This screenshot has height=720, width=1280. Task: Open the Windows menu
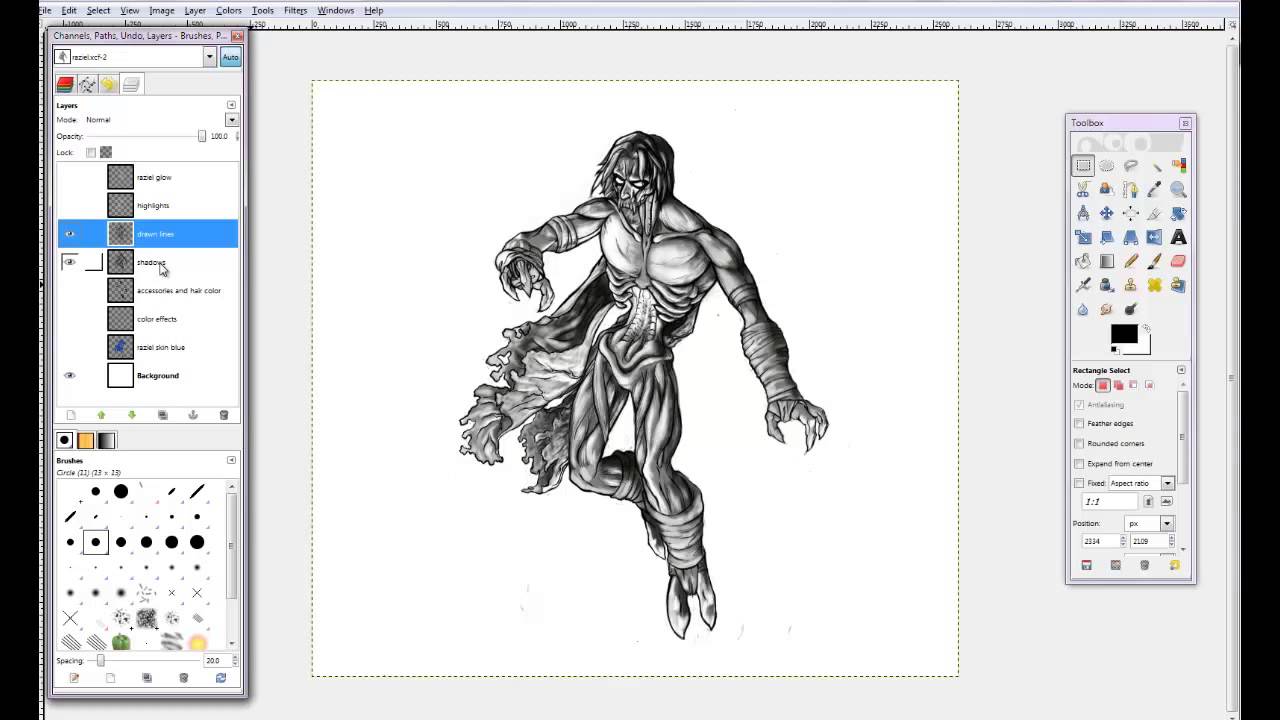coord(335,10)
